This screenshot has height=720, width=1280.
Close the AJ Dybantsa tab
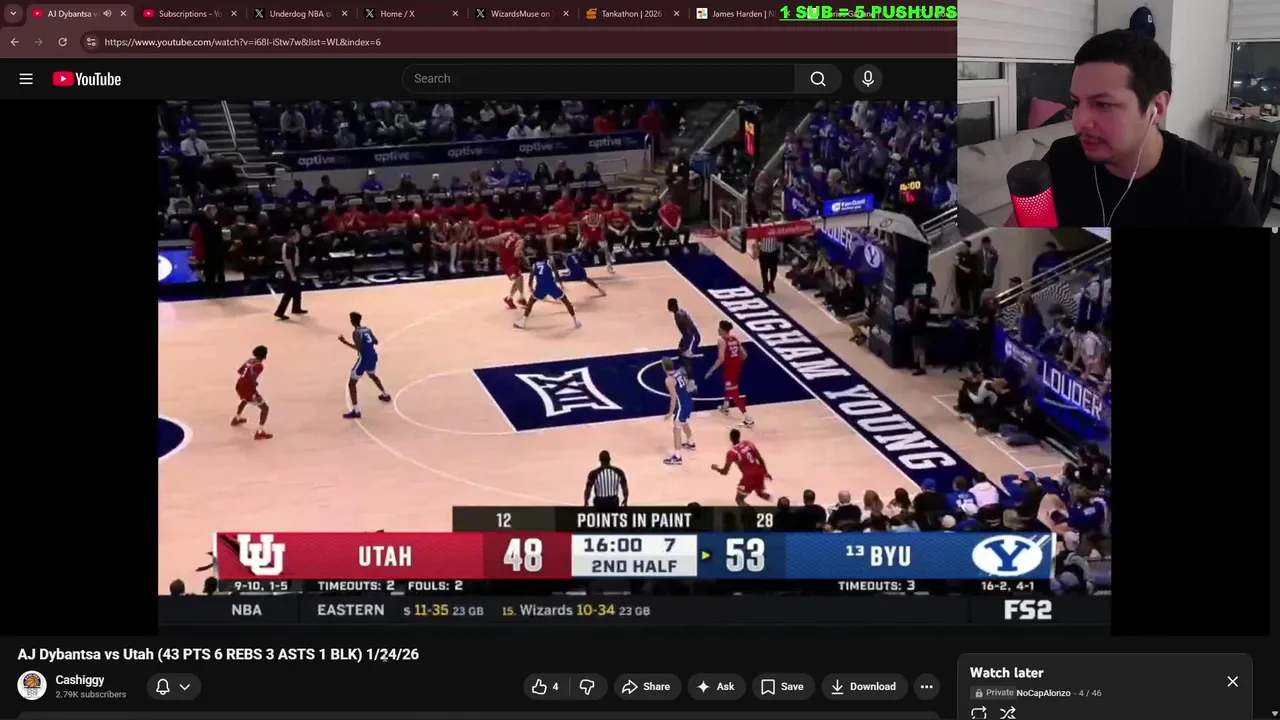coord(123,13)
